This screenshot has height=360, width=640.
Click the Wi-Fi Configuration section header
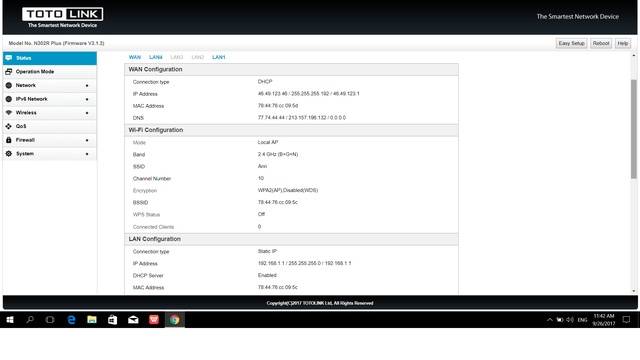click(291, 130)
